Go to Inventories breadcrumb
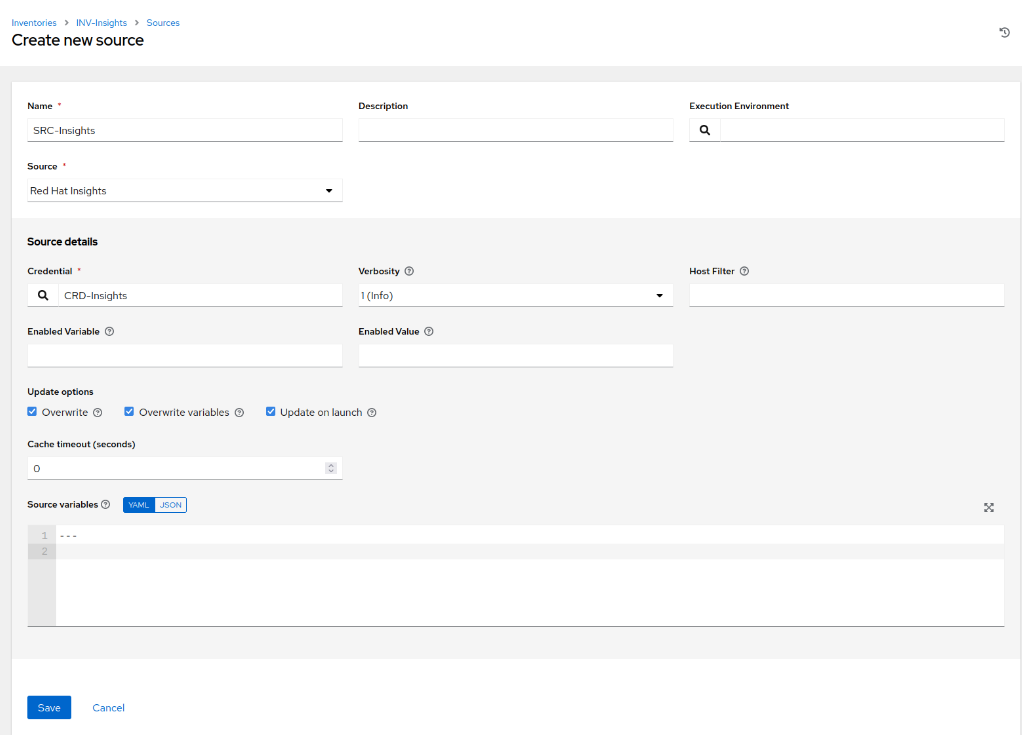 [34, 22]
